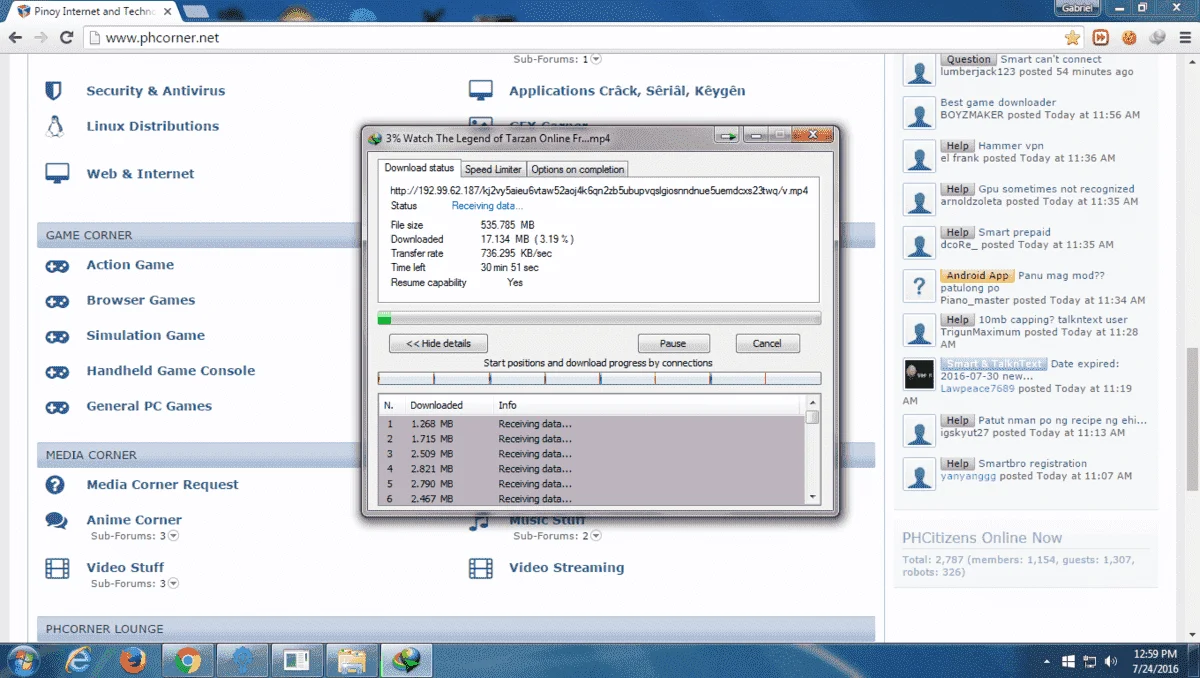Open the Windows Start menu
This screenshot has height=678, width=1200.
tap(22, 660)
